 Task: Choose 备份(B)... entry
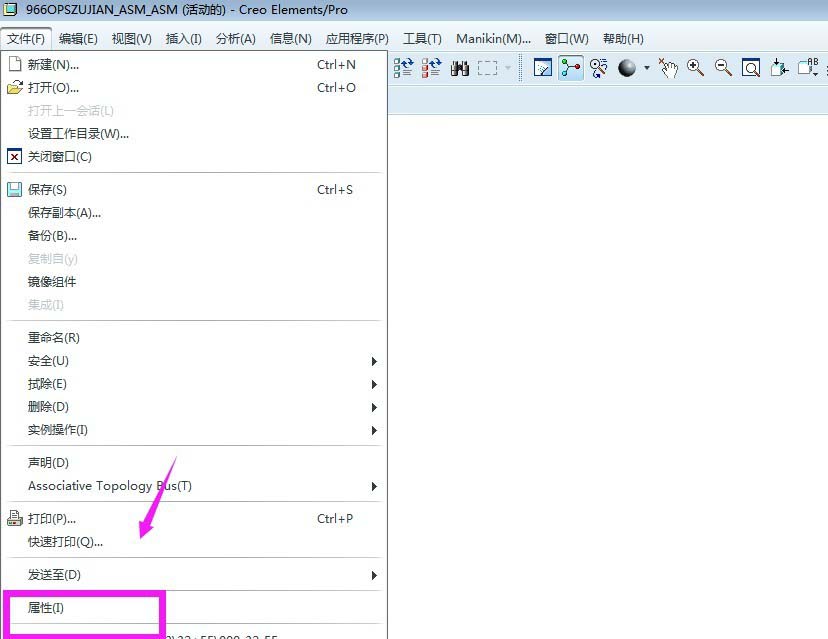[194, 236]
